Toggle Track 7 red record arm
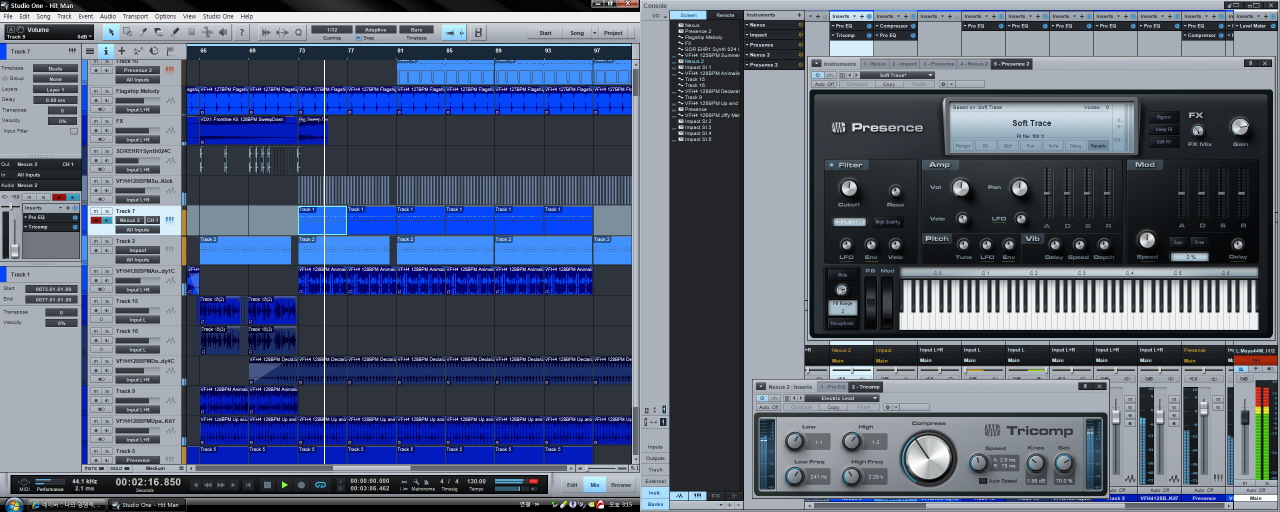The image size is (1280, 512). coord(96,220)
